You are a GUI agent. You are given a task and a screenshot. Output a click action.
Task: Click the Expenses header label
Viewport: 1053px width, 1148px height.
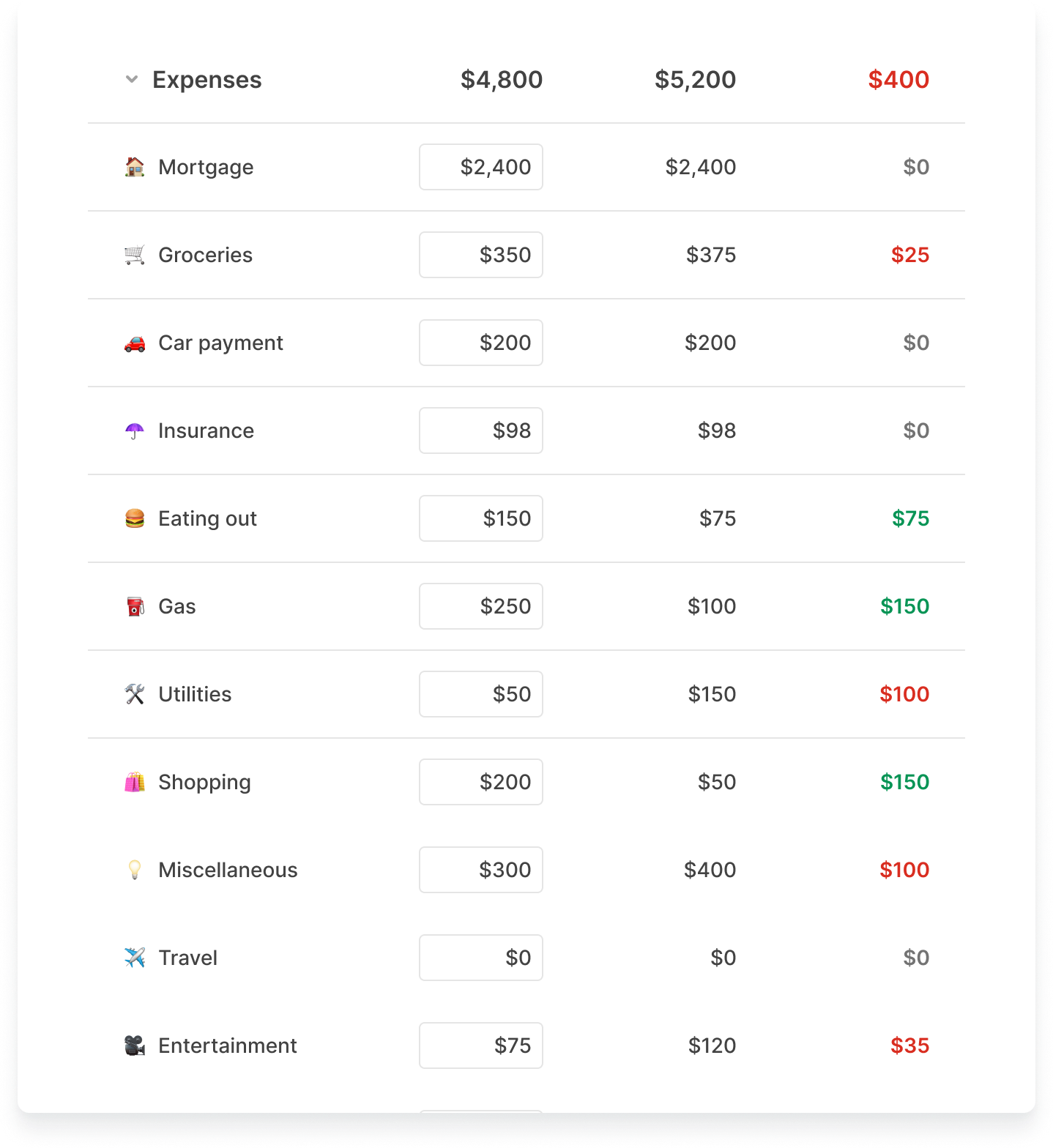[x=206, y=79]
